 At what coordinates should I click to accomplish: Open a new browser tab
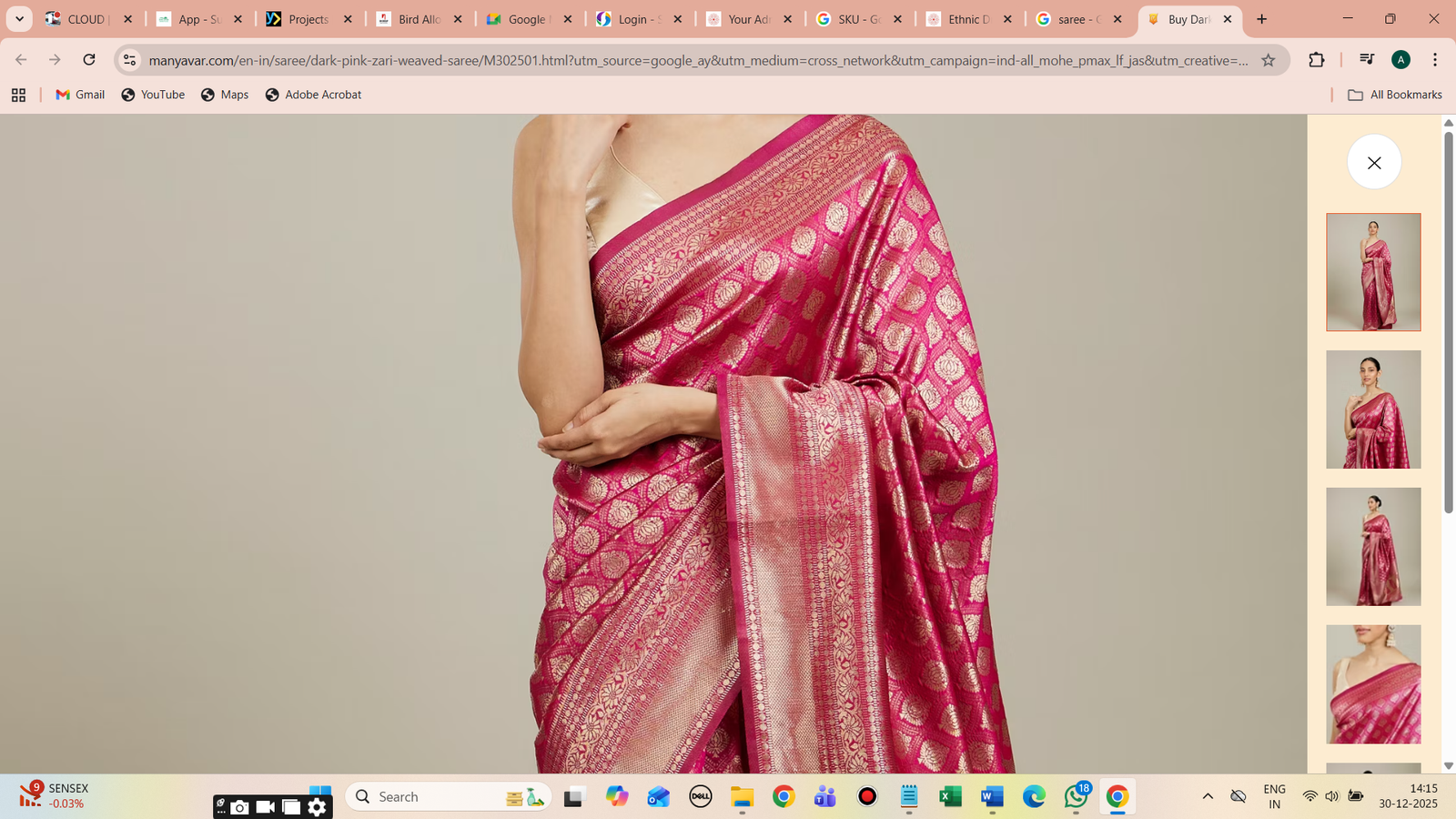coord(1261,19)
